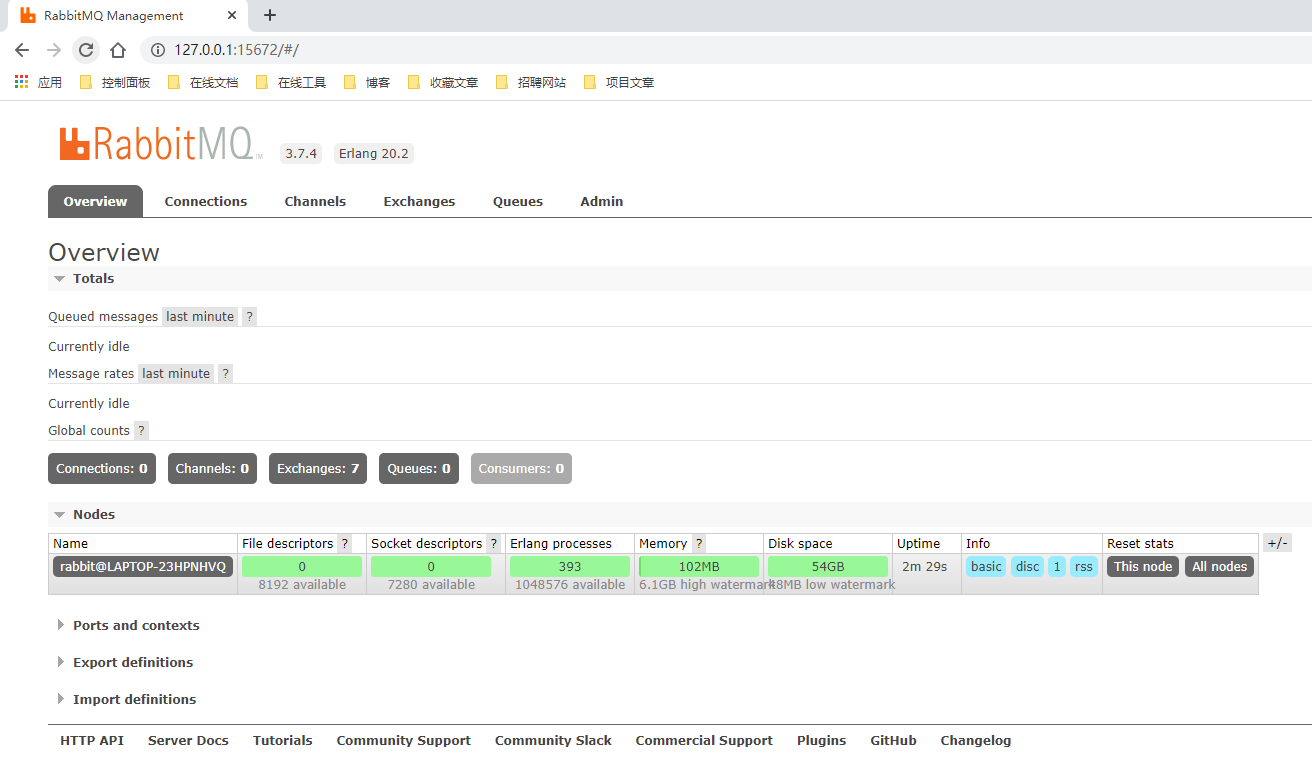Open the 招聘网站 bookmark folder
The width and height of the screenshot is (1312, 757).
click(531, 82)
